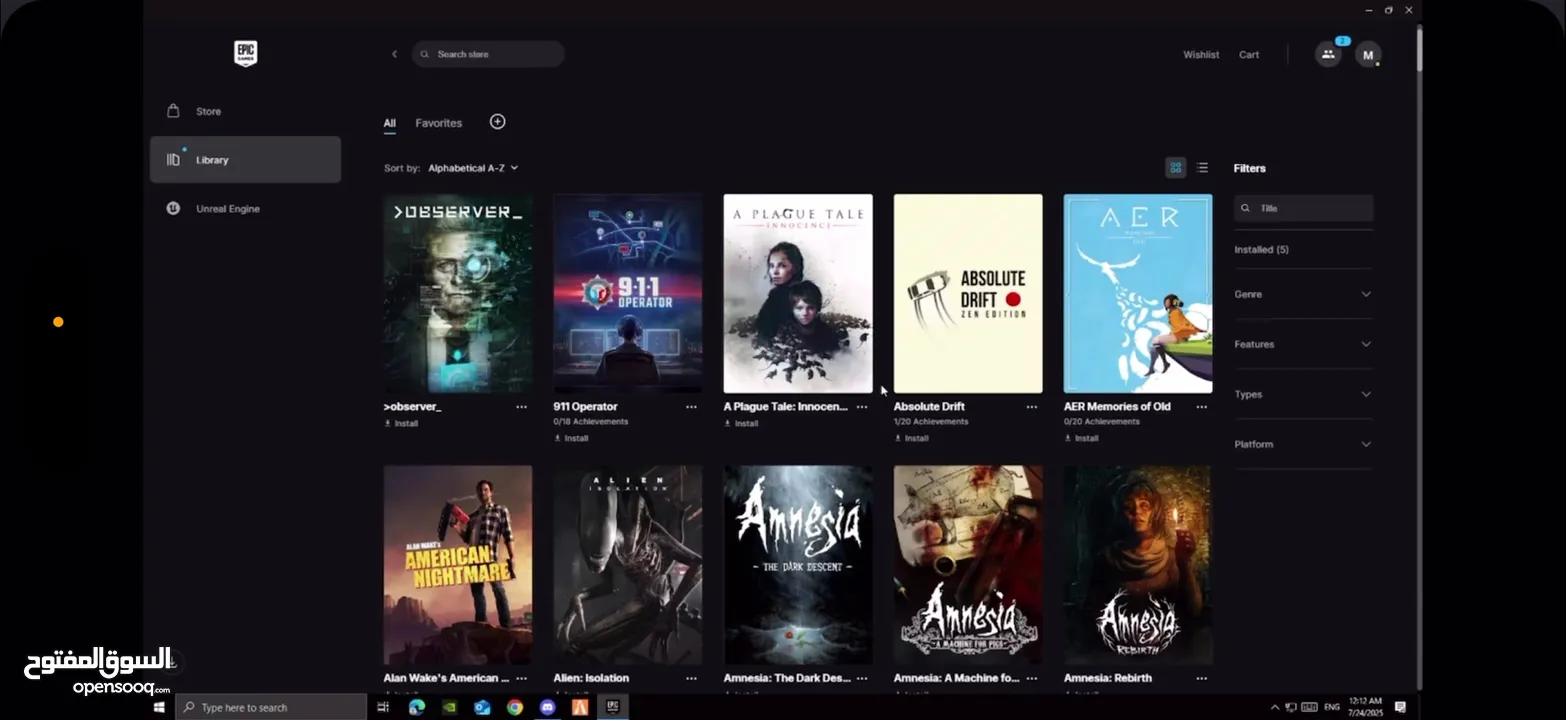
Task: Switch to the Favorites tab
Action: click(x=439, y=123)
